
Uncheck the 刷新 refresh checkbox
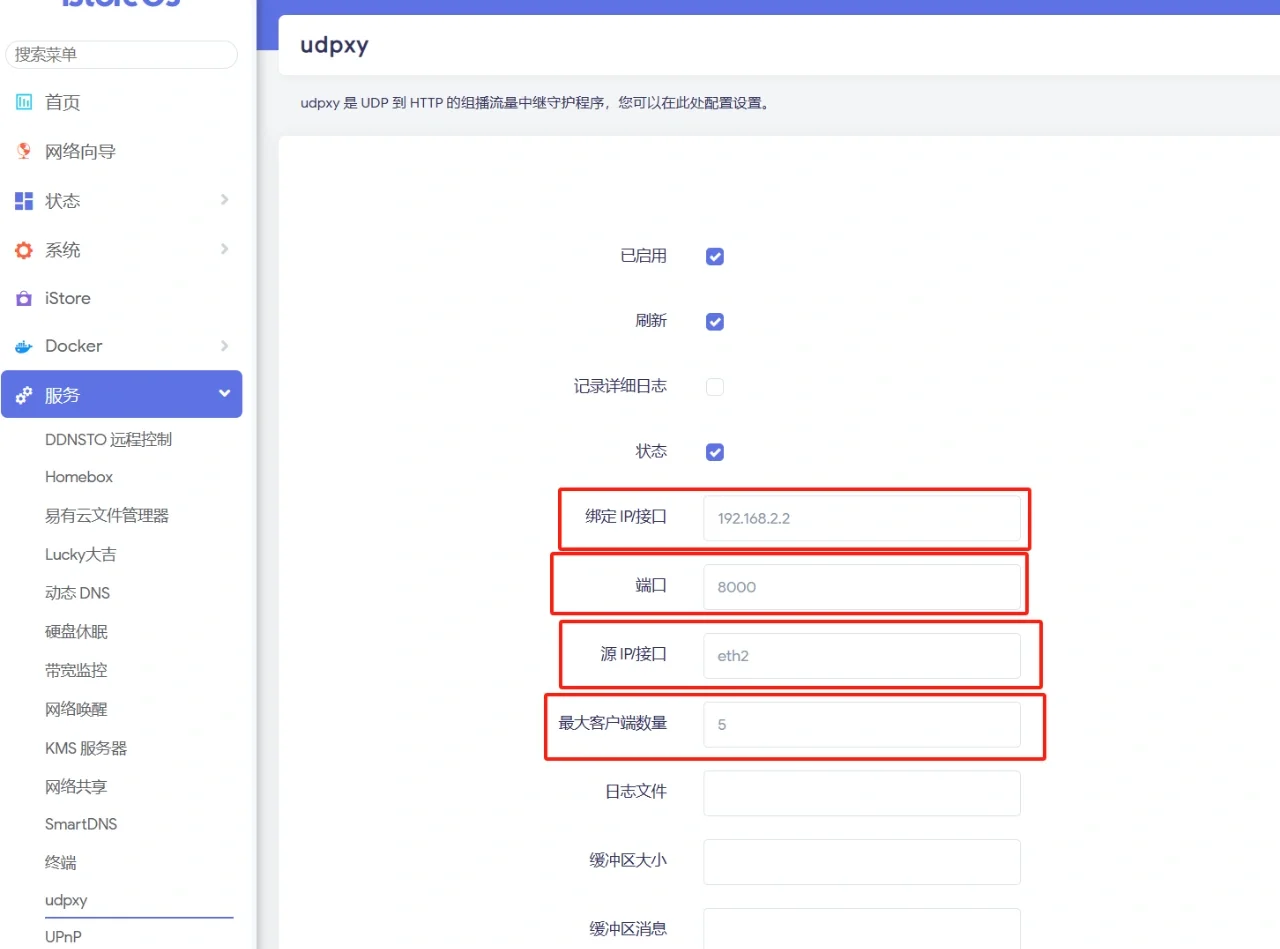pyautogui.click(x=714, y=321)
